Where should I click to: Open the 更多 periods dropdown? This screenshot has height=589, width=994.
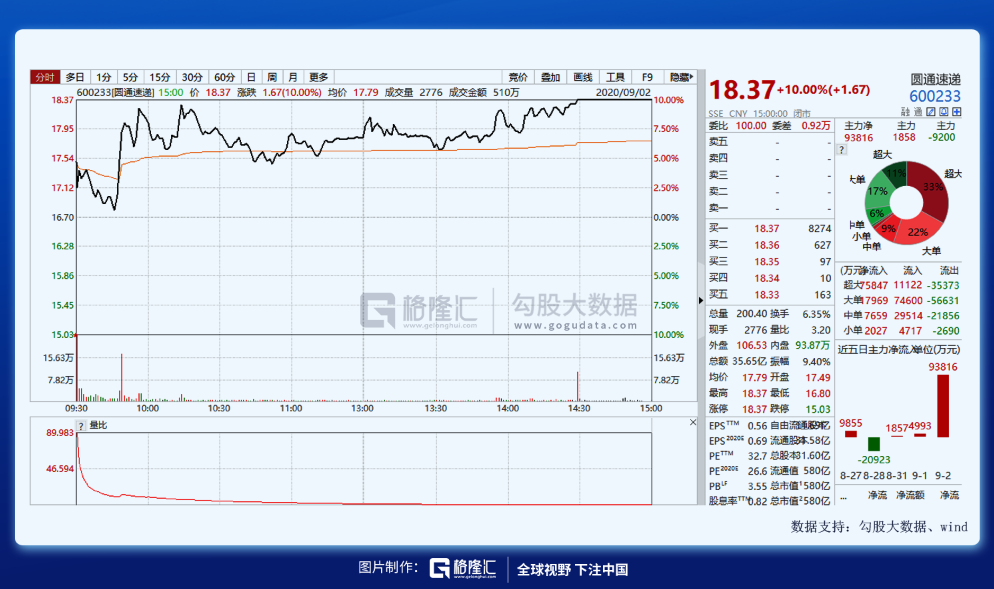[x=318, y=77]
